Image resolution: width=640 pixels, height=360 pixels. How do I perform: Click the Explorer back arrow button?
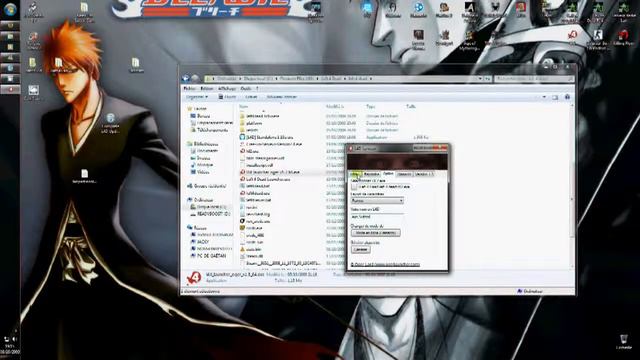pos(186,78)
